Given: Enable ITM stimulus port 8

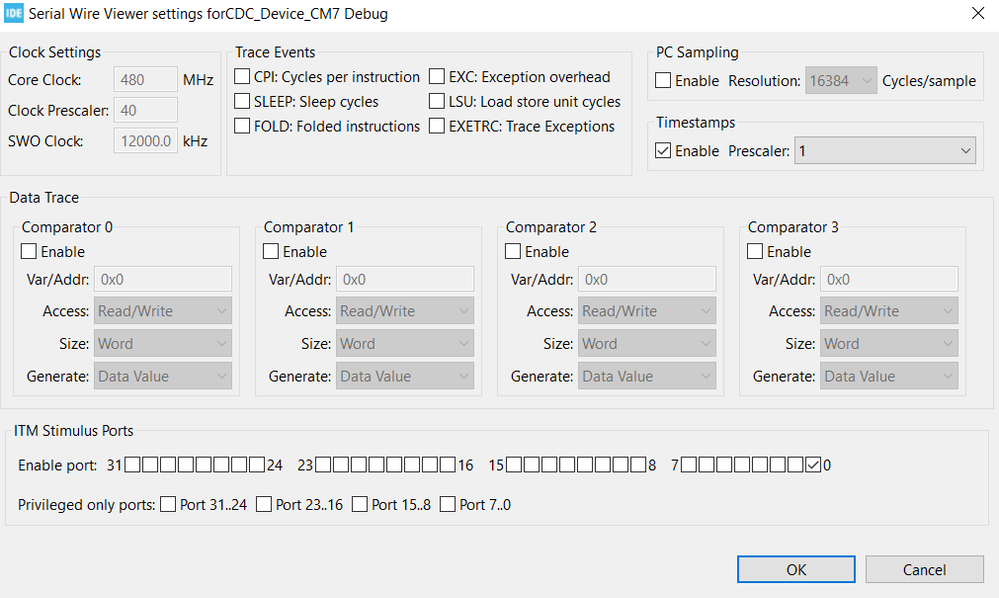Looking at the screenshot, I should tap(638, 465).
